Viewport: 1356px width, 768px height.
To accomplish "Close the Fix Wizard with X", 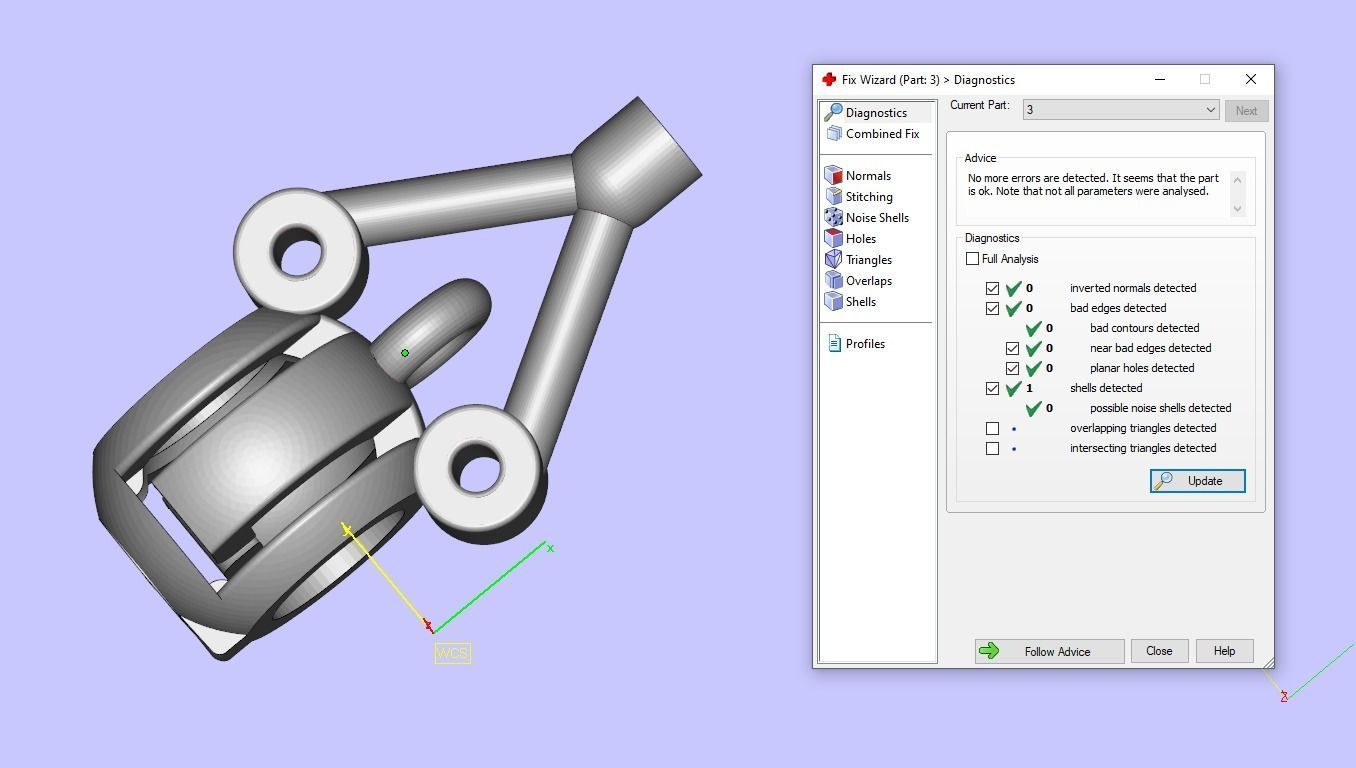I will [x=1250, y=79].
